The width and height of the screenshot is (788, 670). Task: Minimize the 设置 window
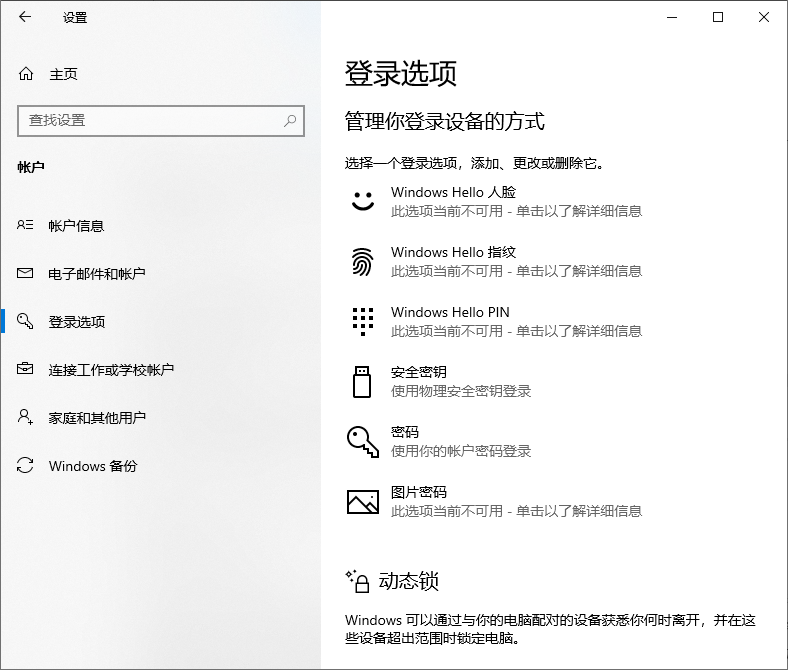pyautogui.click(x=672, y=17)
